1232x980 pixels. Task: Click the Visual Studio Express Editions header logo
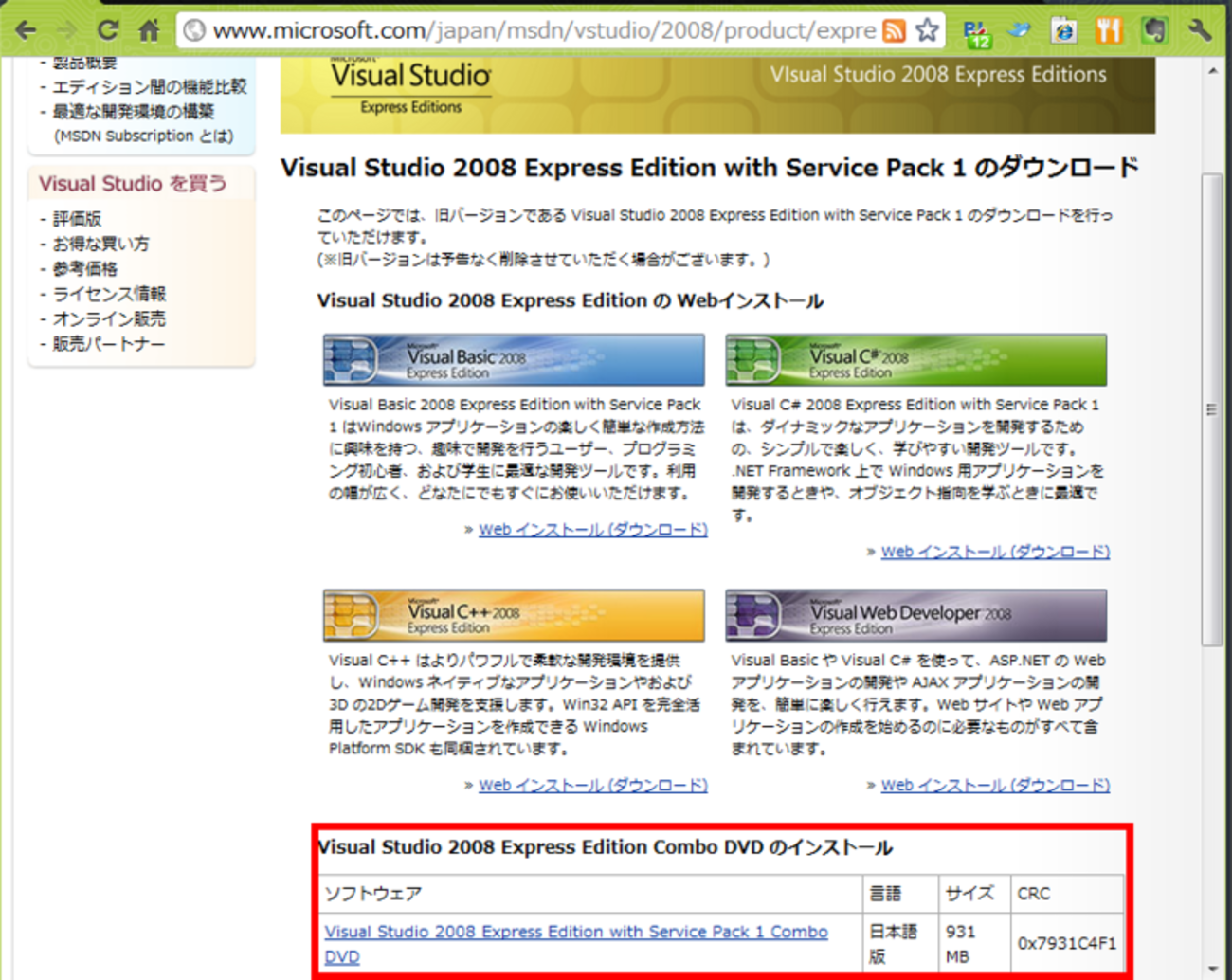[x=410, y=85]
